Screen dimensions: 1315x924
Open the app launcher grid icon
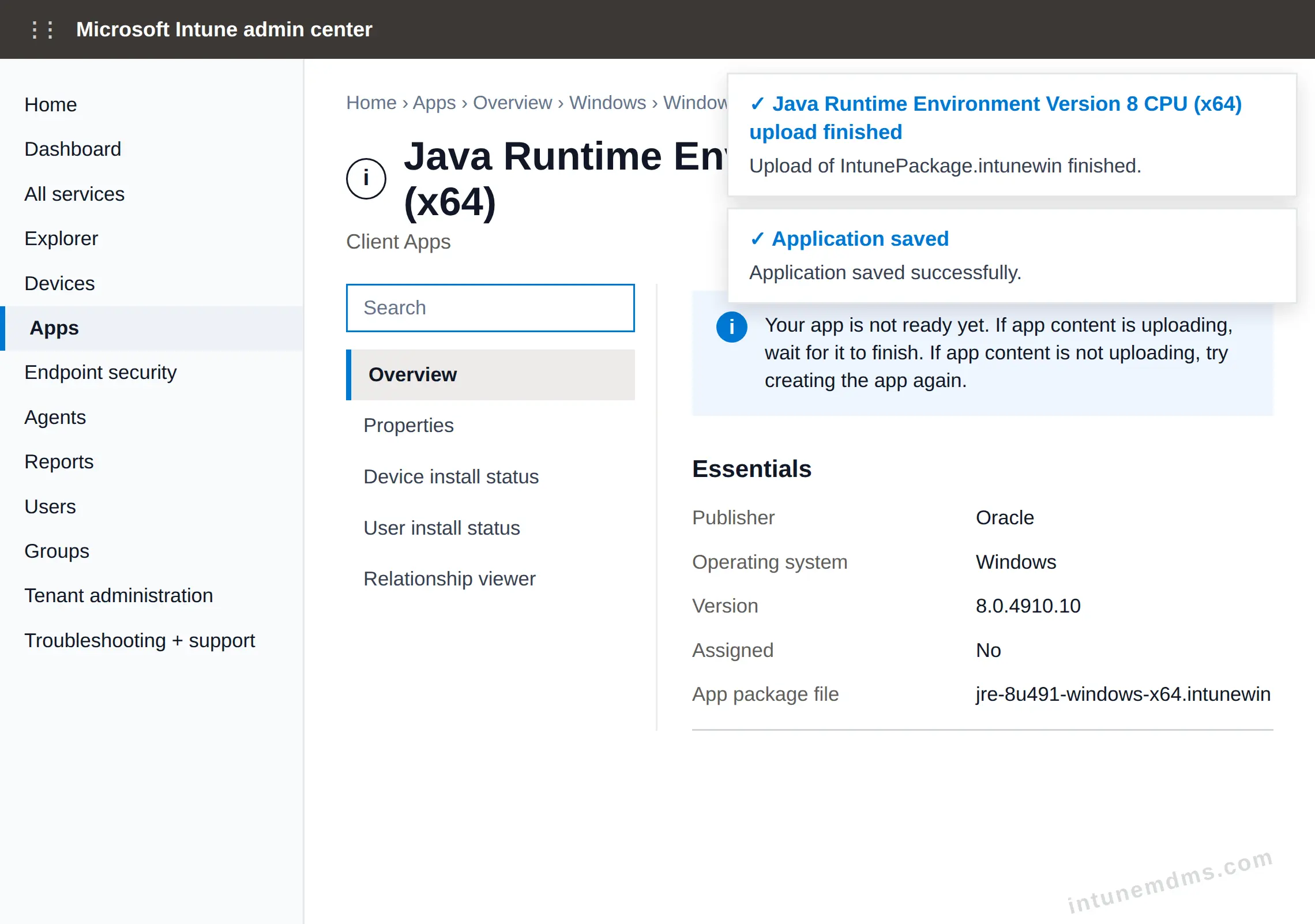pyautogui.click(x=42, y=29)
